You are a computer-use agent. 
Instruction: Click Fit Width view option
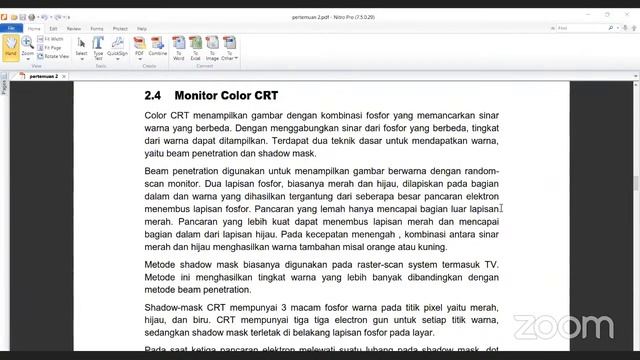point(51,39)
